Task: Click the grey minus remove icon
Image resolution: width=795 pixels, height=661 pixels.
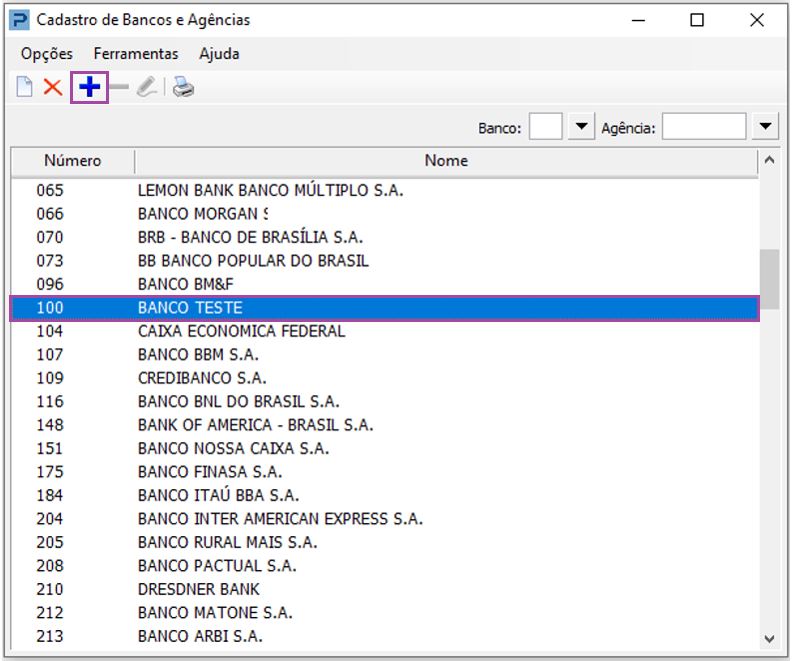Action: tap(119, 87)
